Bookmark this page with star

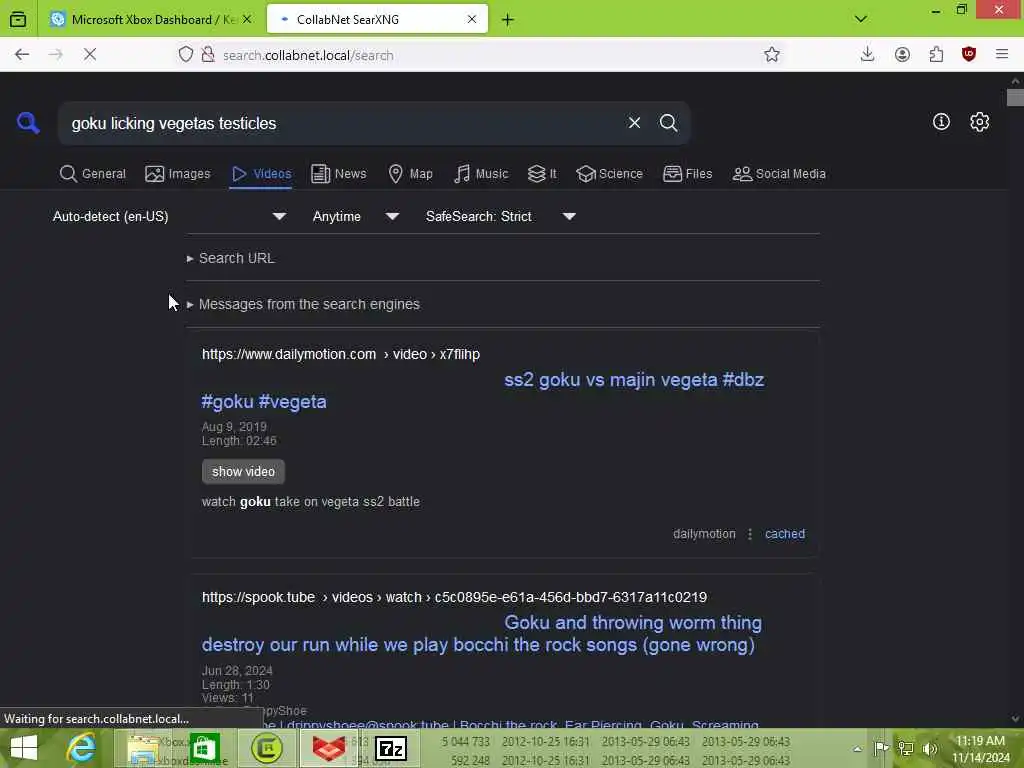coord(772,54)
